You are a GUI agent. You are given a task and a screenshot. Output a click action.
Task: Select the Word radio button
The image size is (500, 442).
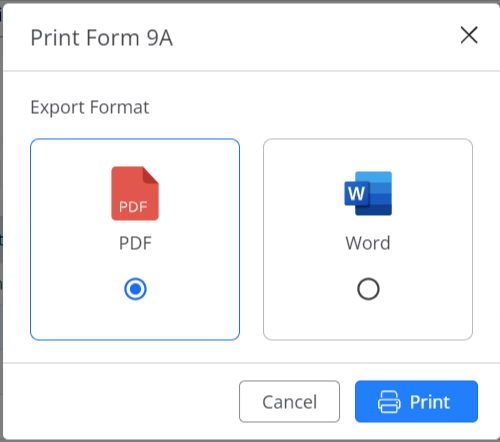pyautogui.click(x=368, y=289)
